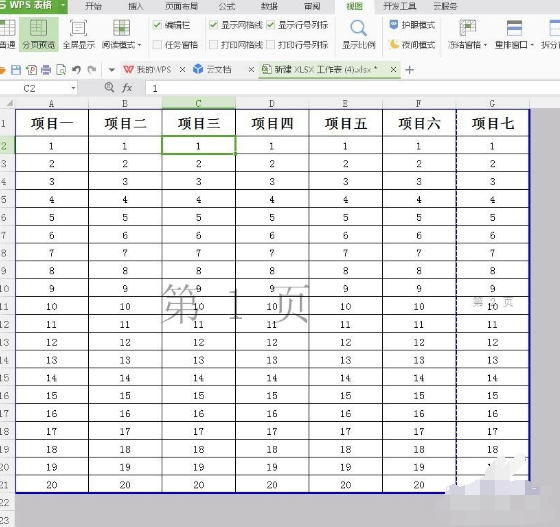Open the Formulas tab (公式)

point(227,6)
